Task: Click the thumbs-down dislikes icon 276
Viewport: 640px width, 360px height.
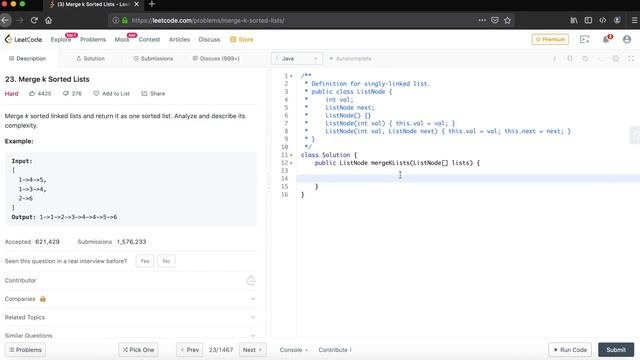Action: point(65,93)
